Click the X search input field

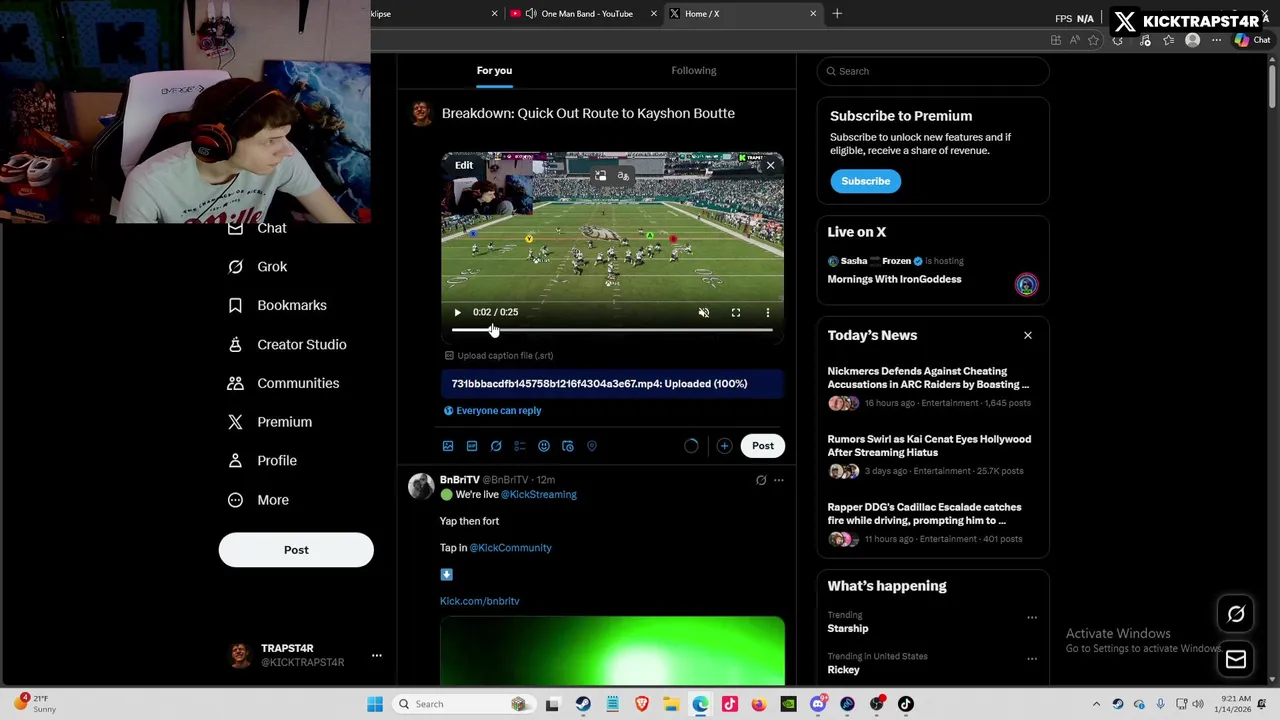click(x=933, y=71)
